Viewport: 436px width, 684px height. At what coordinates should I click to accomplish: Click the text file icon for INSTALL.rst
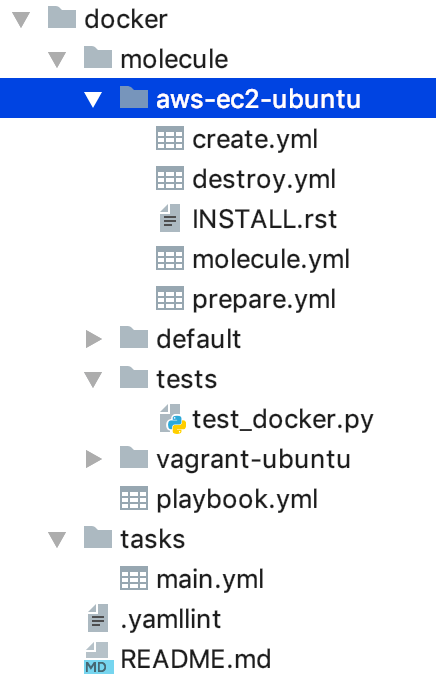tap(170, 218)
